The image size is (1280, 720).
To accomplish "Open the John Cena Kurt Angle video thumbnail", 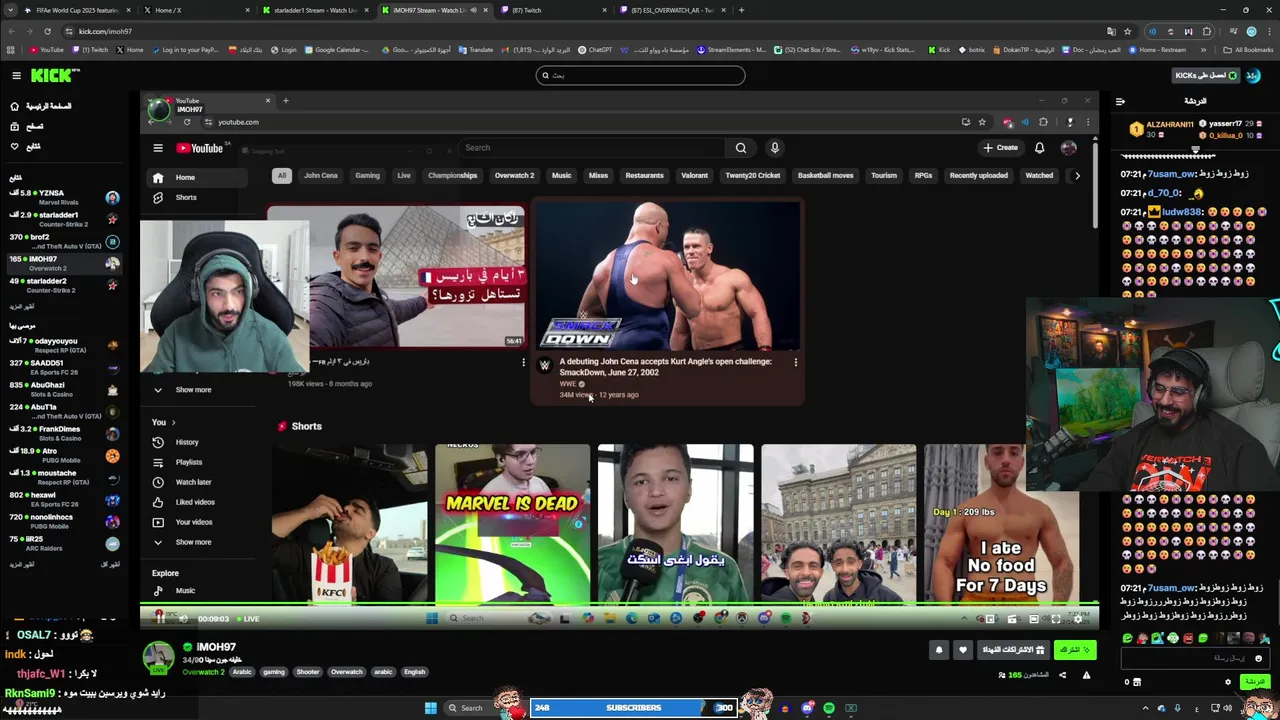I will point(668,276).
